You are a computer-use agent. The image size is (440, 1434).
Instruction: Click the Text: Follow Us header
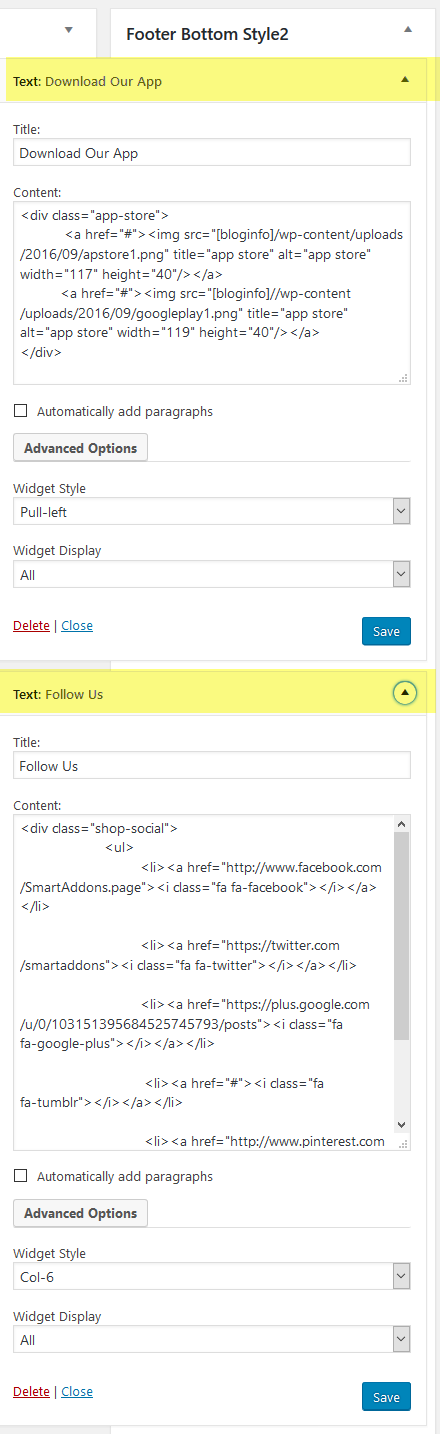(x=58, y=694)
